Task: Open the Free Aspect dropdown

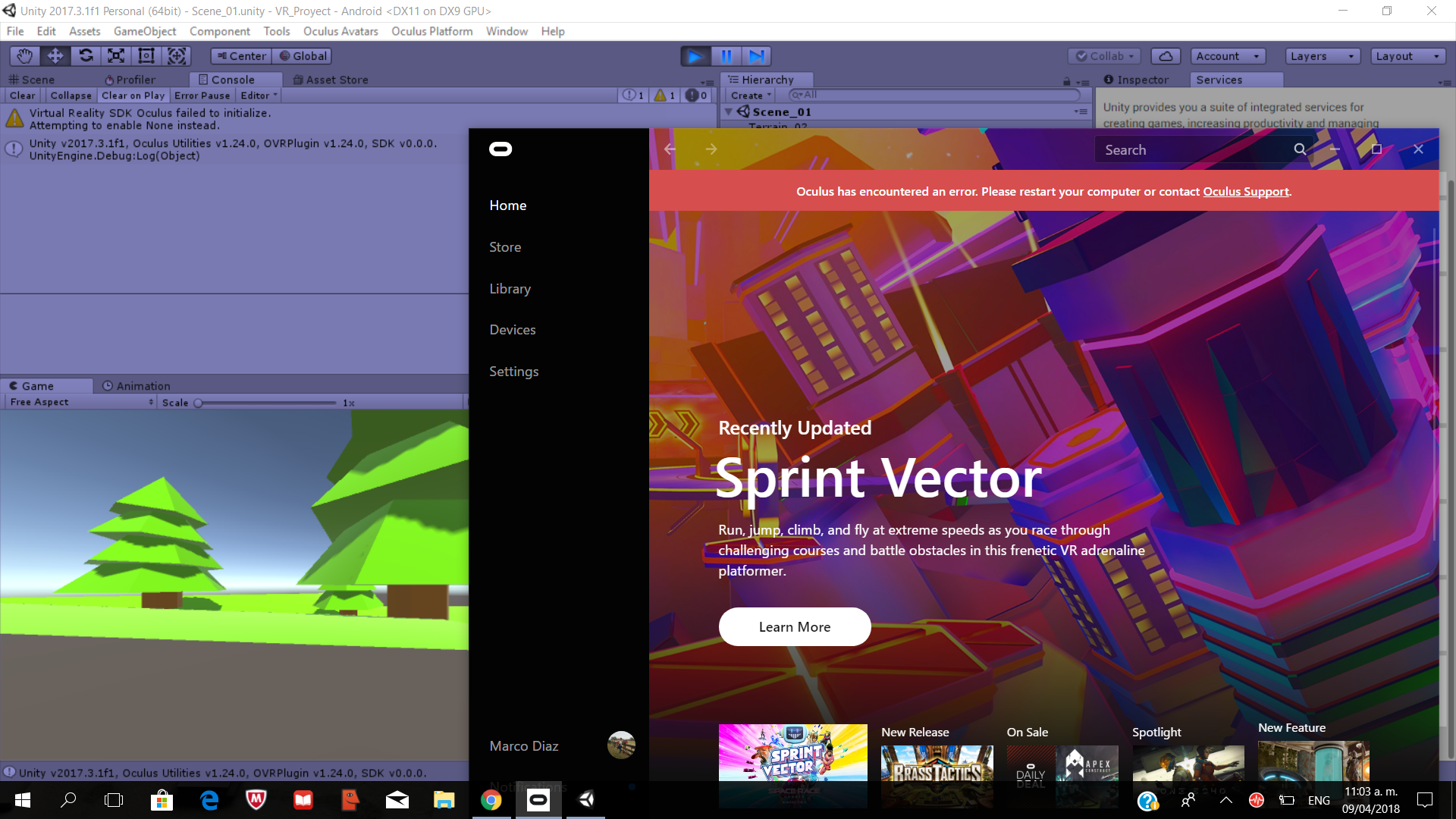Action: click(81, 403)
